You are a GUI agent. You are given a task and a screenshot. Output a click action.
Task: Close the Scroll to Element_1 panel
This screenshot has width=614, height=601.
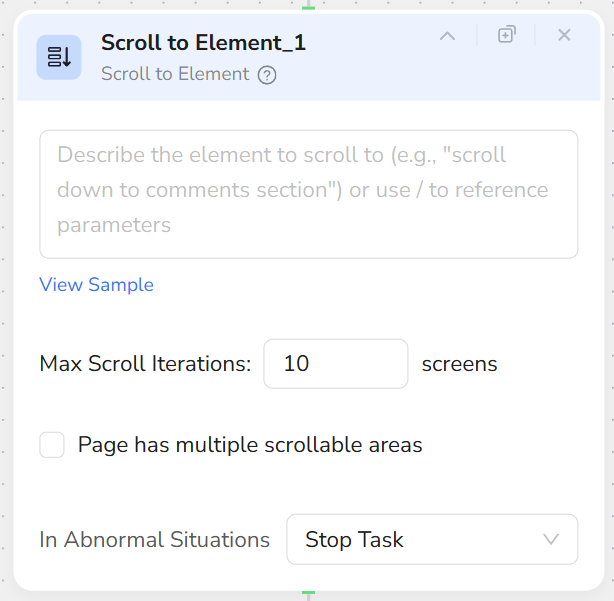564,35
